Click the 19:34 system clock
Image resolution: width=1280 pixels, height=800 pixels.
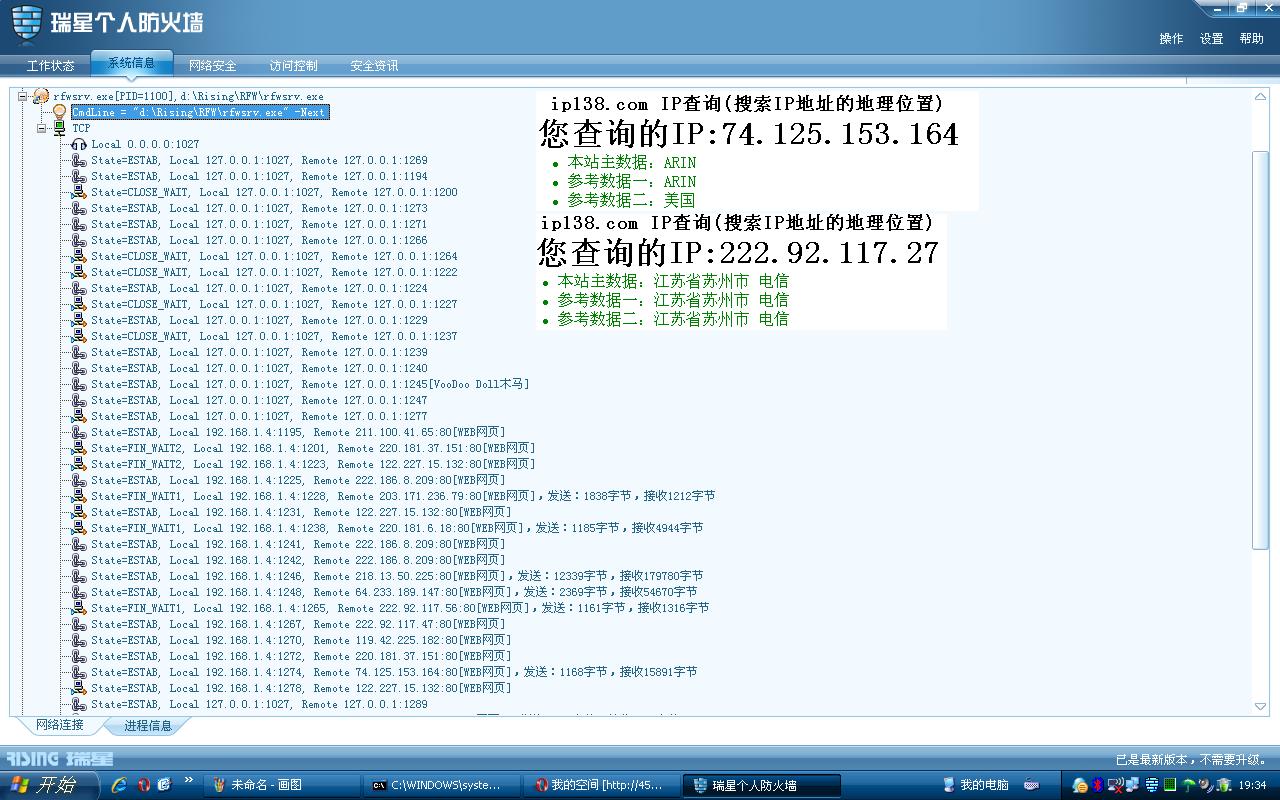1252,786
